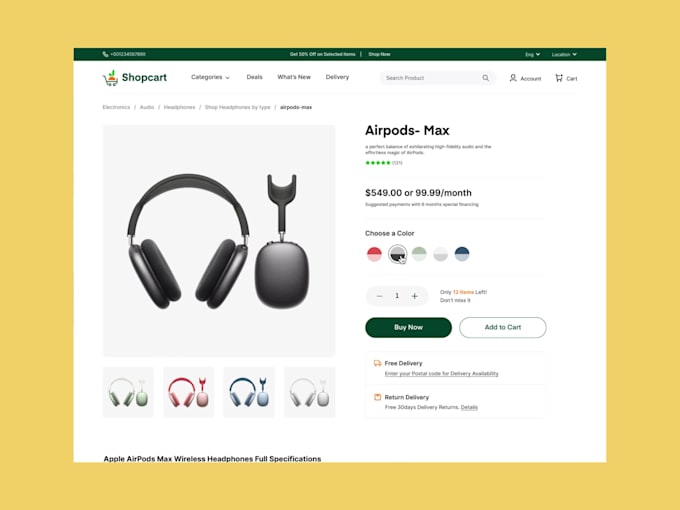Select the green color option
The height and width of the screenshot is (510, 680).
[419, 254]
